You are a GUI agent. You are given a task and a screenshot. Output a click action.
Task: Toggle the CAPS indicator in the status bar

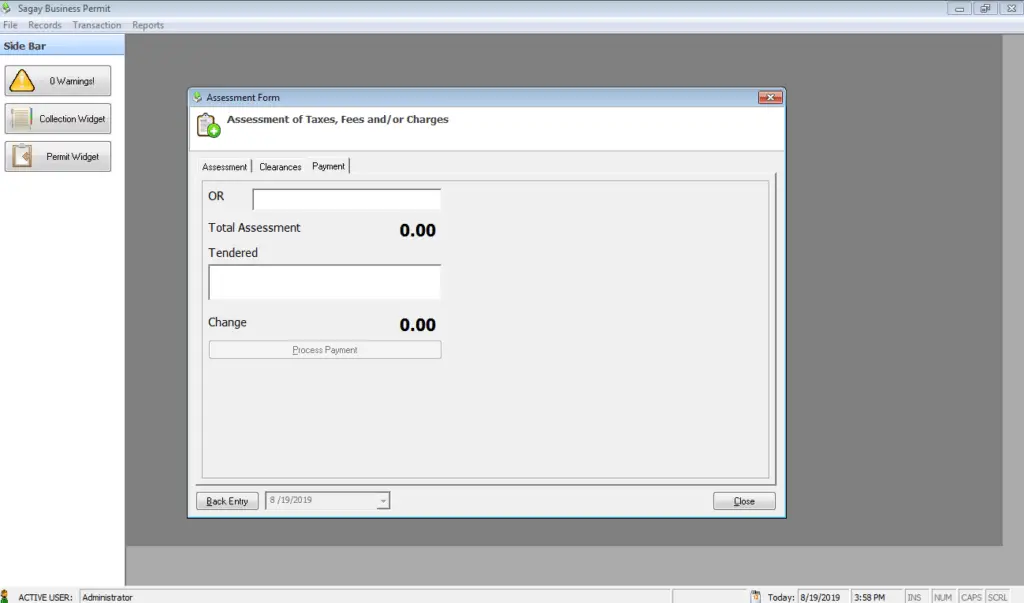[x=969, y=596]
